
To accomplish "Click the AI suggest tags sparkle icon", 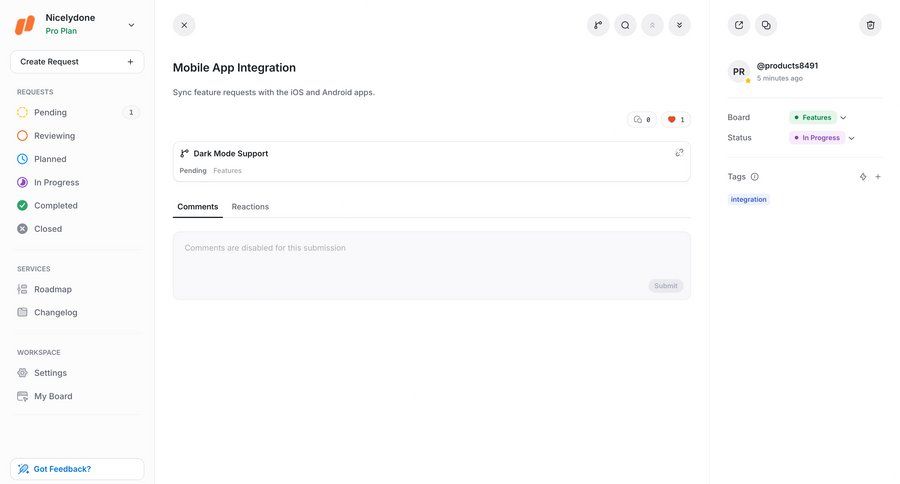I will point(863,177).
